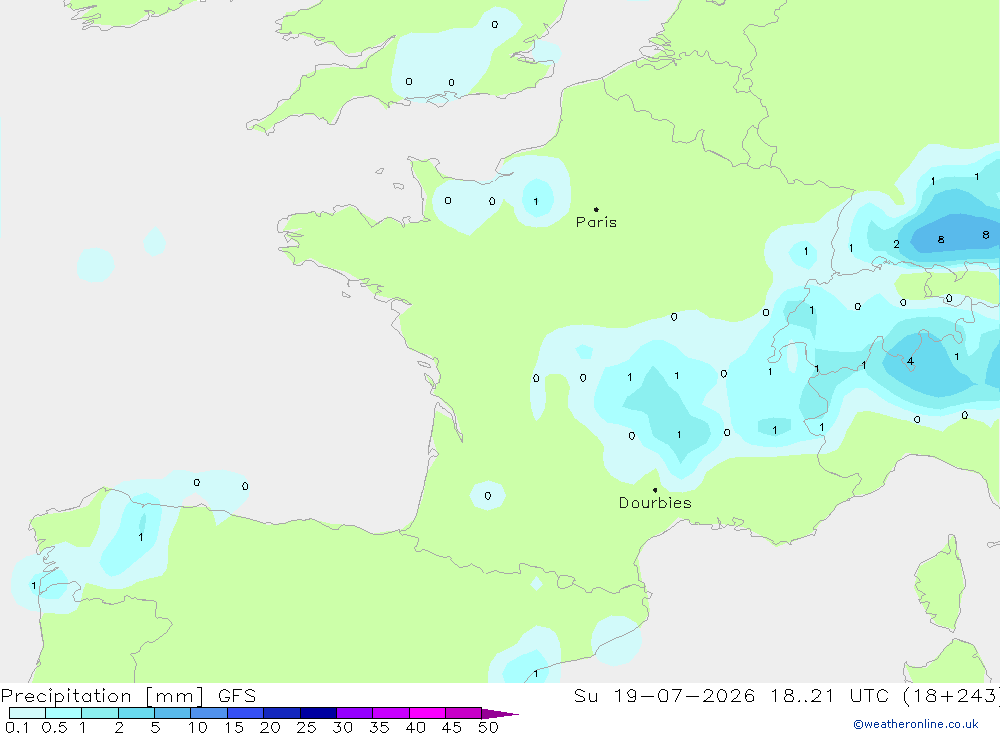
Task: Click the purple above-50 legend arrow tip
Action: [x=501, y=714]
